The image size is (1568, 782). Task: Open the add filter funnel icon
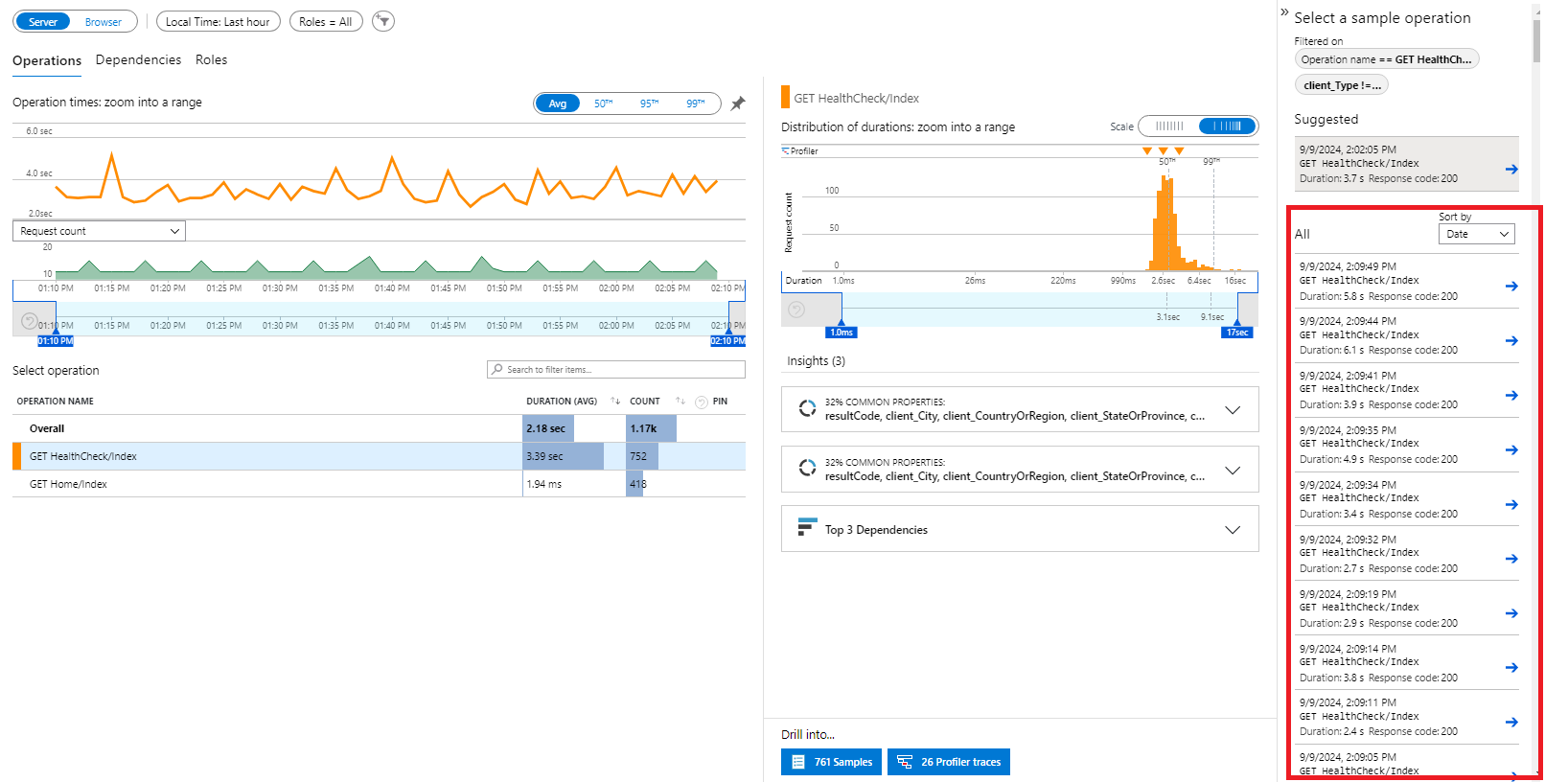tap(383, 21)
